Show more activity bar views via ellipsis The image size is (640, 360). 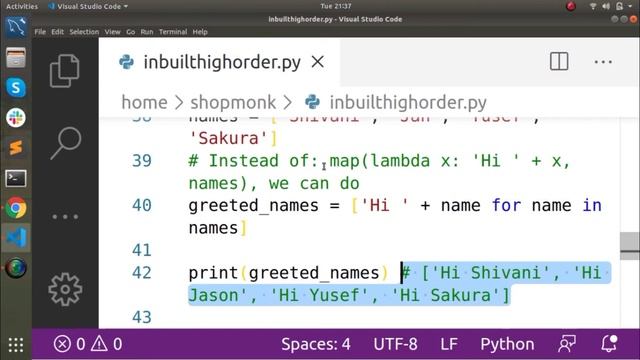[65, 216]
